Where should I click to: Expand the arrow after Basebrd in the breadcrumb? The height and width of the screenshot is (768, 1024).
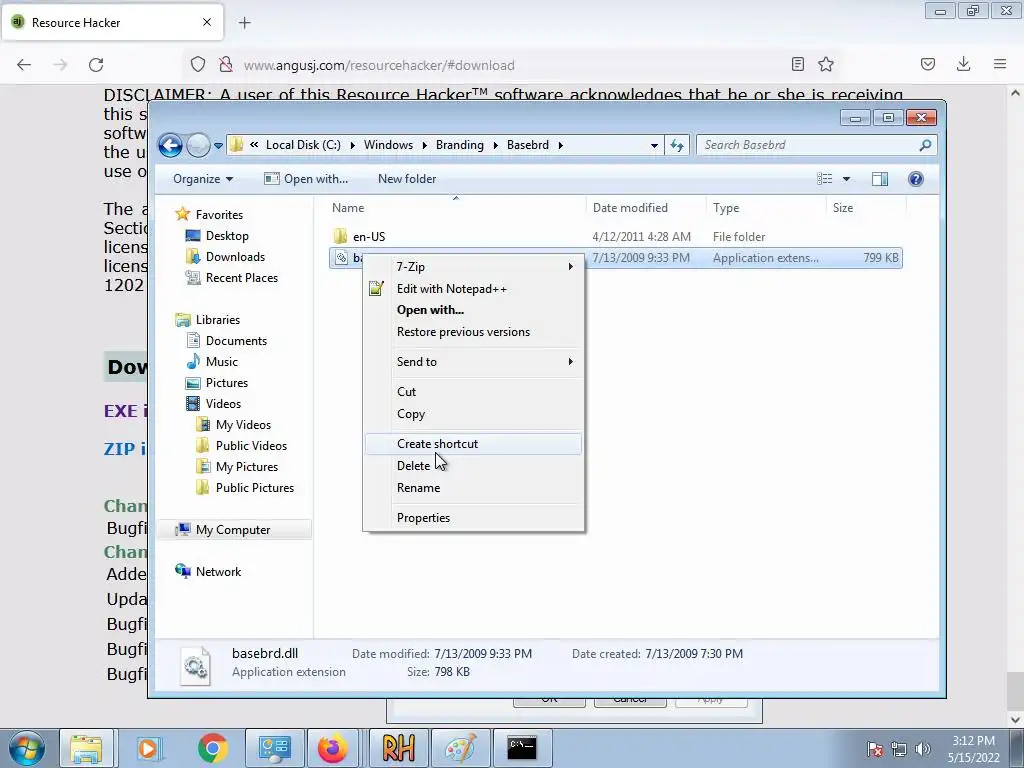point(560,145)
